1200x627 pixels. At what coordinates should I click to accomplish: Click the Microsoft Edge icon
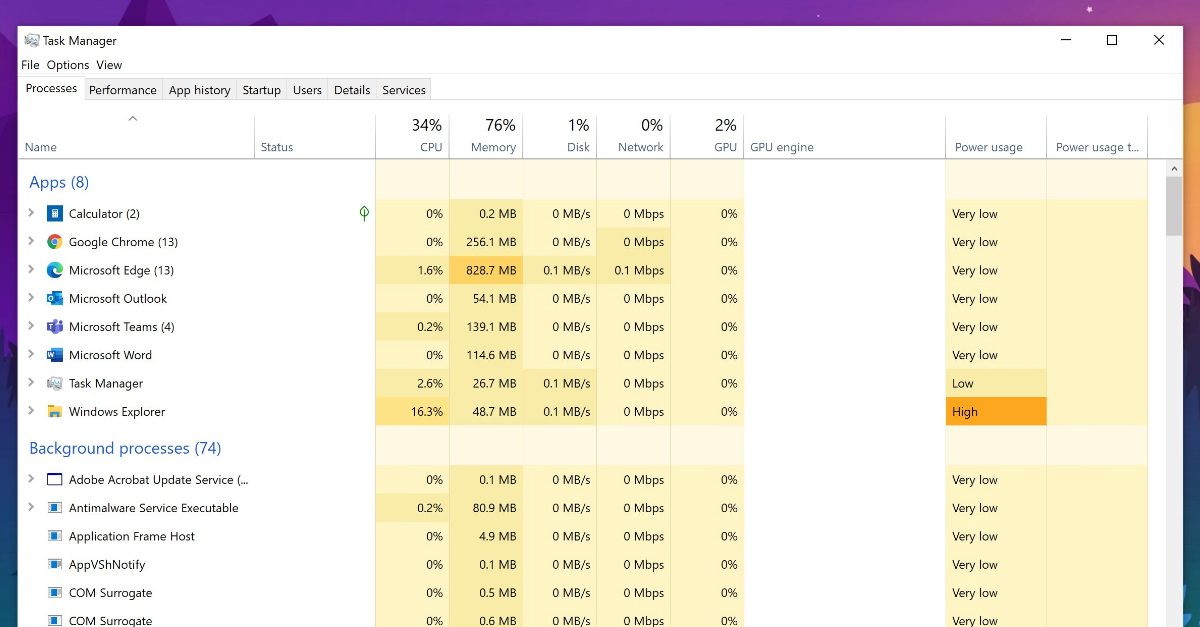coord(55,270)
